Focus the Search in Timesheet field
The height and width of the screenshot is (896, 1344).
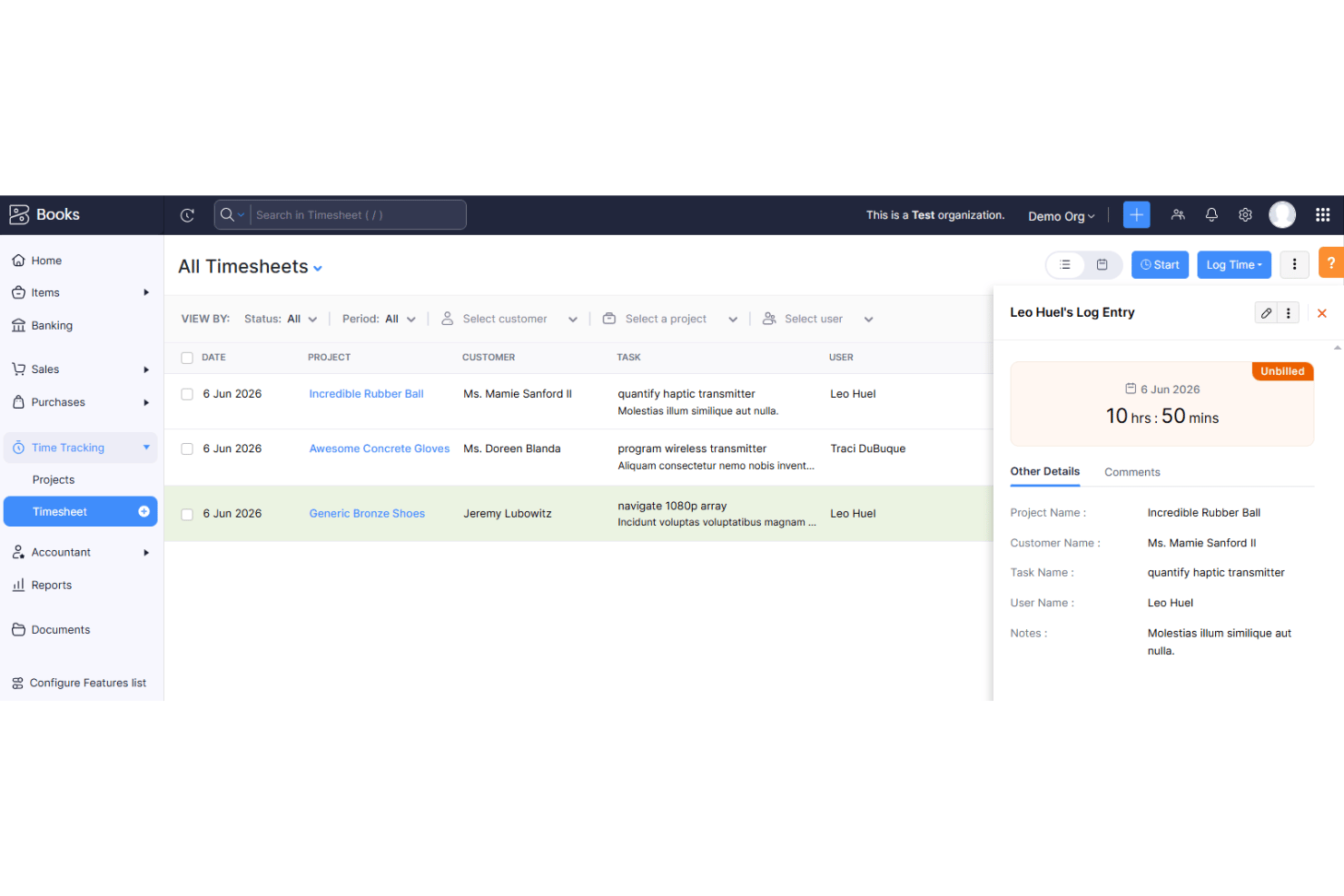pyautogui.click(x=358, y=215)
